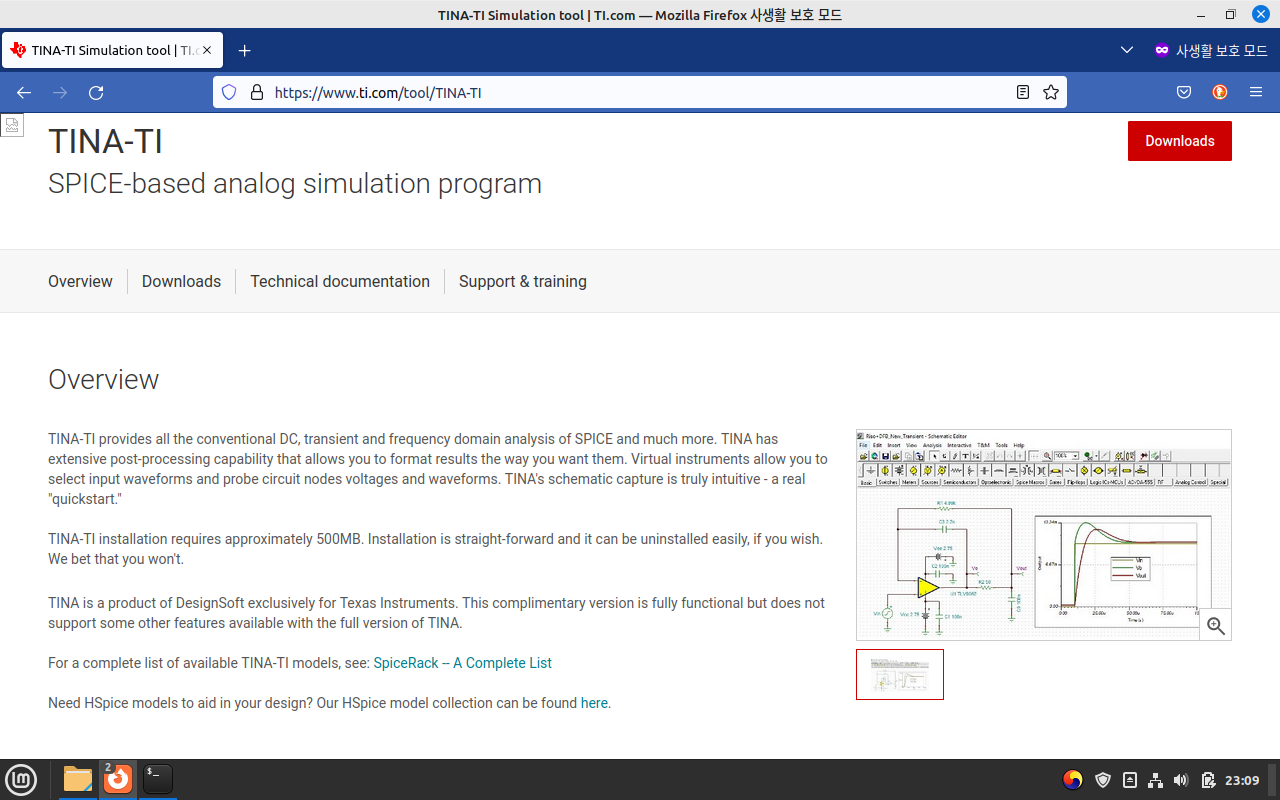Screen dimensions: 1280x800
Task: Open the file manager in taskbar
Action: click(x=77, y=779)
